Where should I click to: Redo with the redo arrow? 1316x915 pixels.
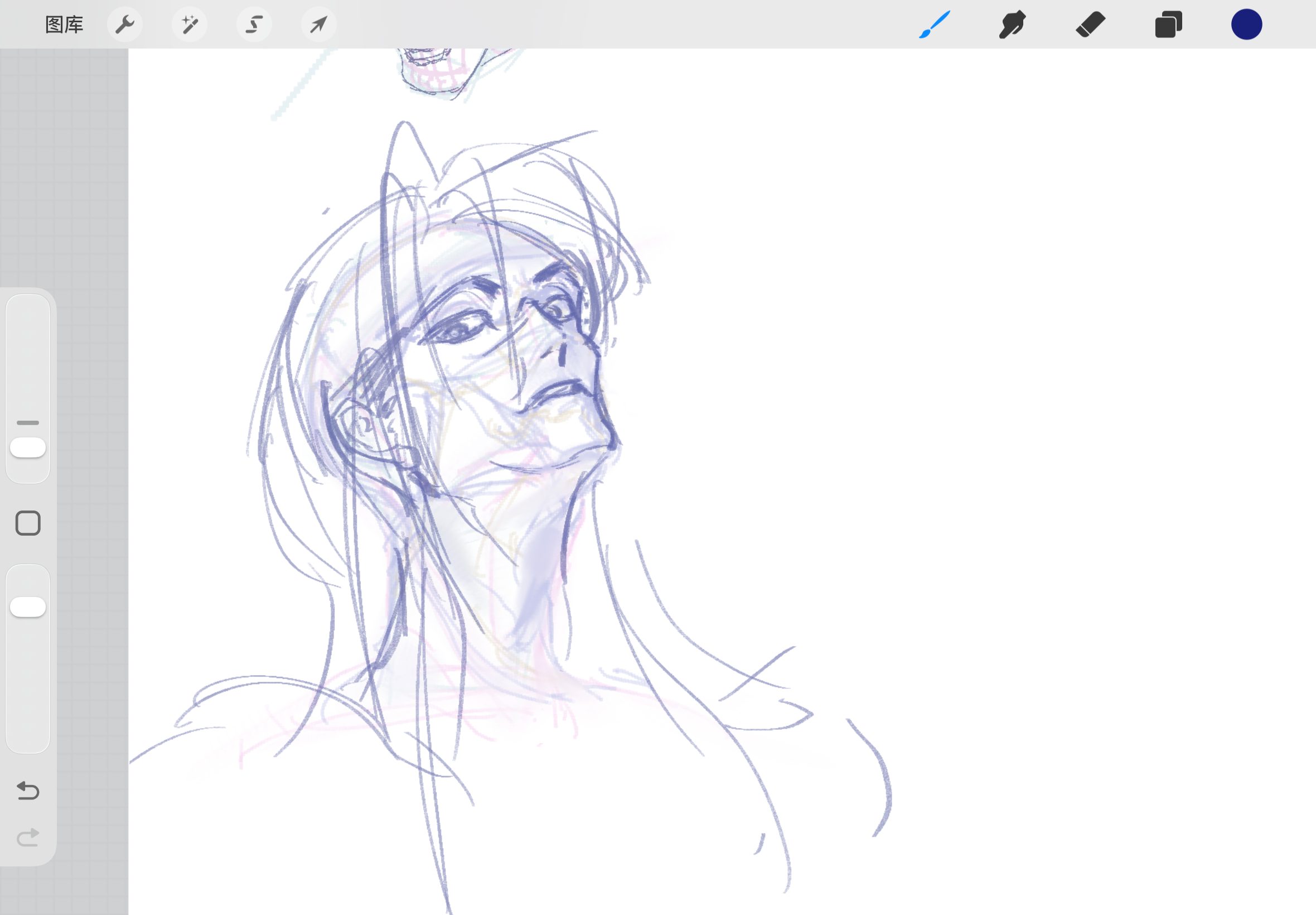point(28,837)
